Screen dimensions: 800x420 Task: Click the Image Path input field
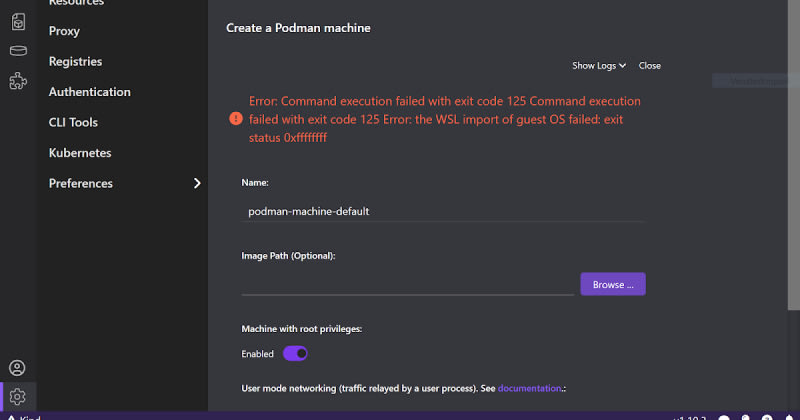click(x=408, y=284)
